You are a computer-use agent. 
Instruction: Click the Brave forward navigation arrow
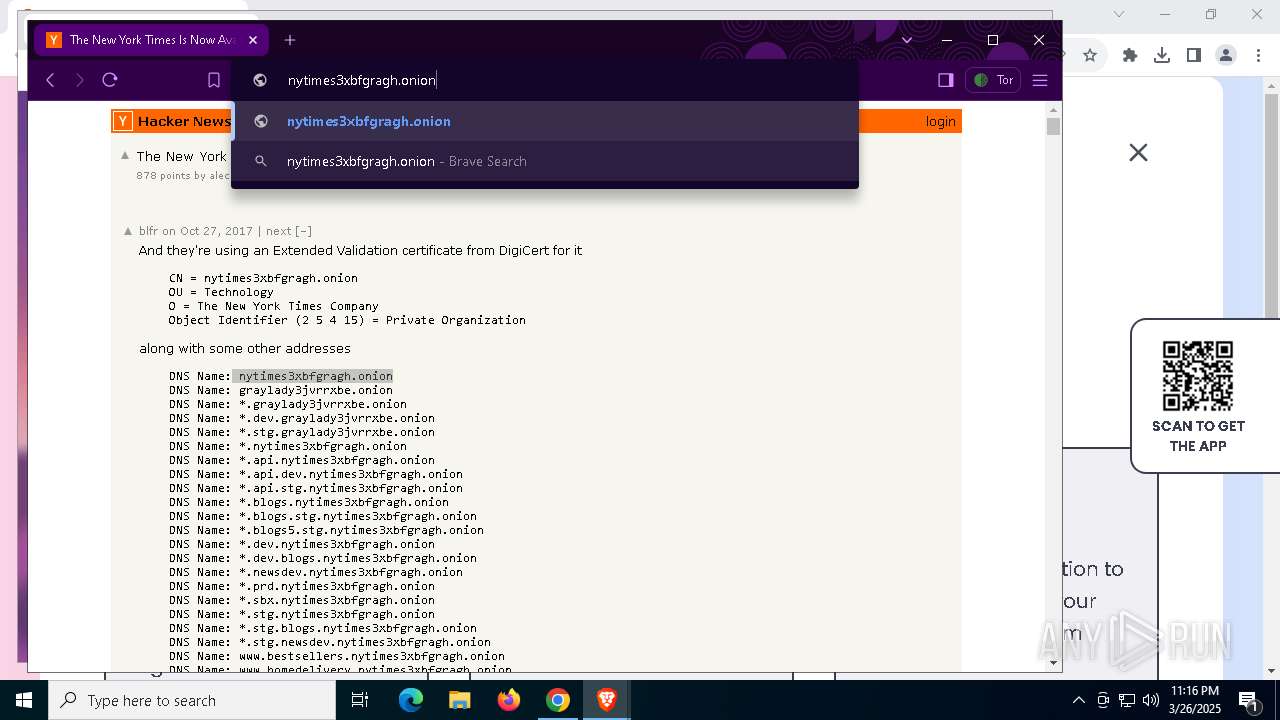(80, 80)
